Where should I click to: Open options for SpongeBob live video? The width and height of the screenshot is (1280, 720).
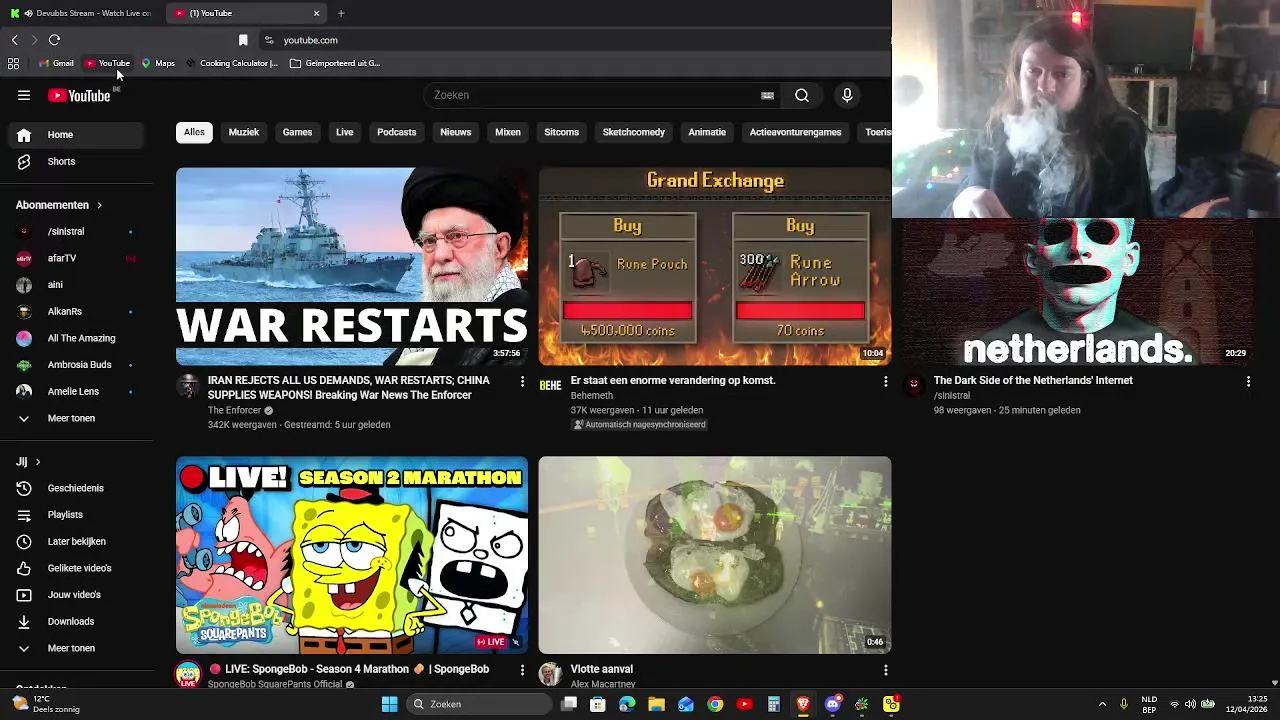pyautogui.click(x=522, y=670)
